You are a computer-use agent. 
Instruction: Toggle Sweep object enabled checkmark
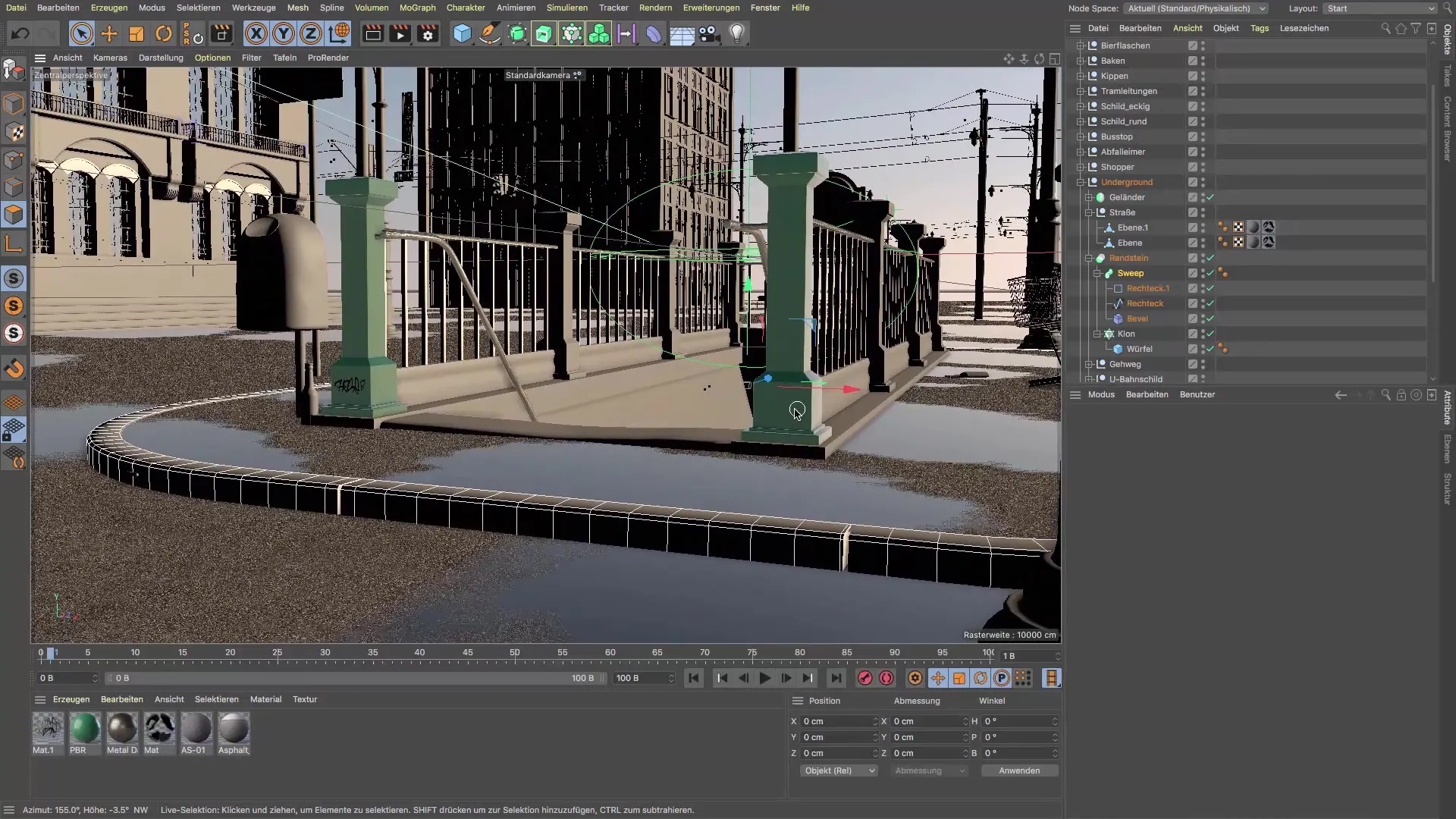[x=1210, y=273]
